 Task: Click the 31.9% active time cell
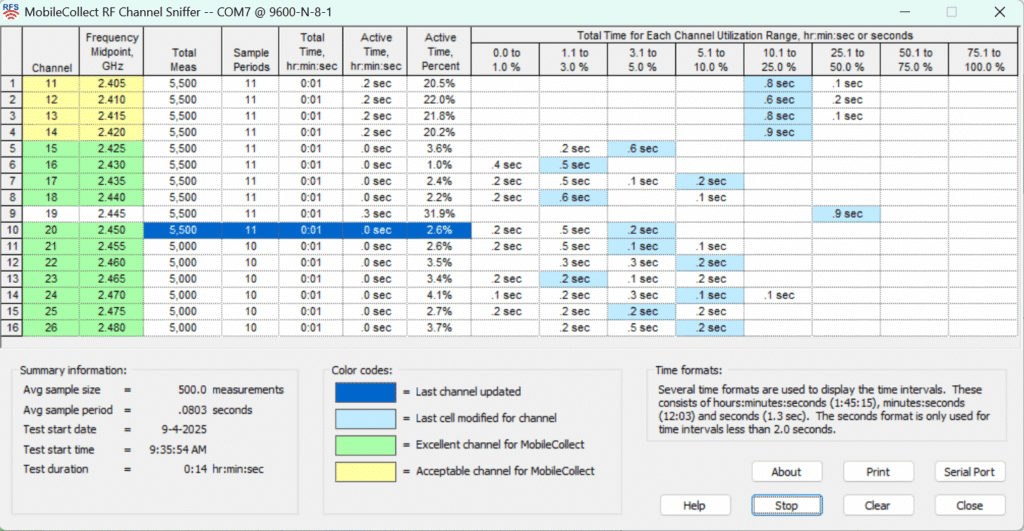[439, 214]
